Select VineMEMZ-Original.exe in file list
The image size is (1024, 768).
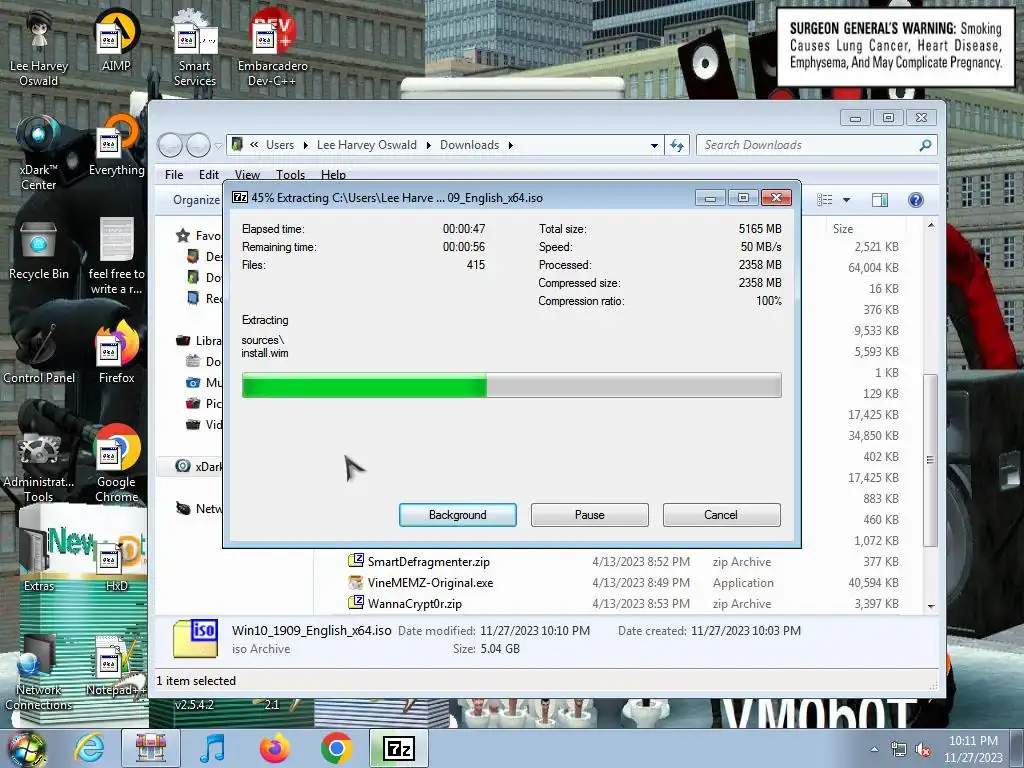pyautogui.click(x=430, y=583)
